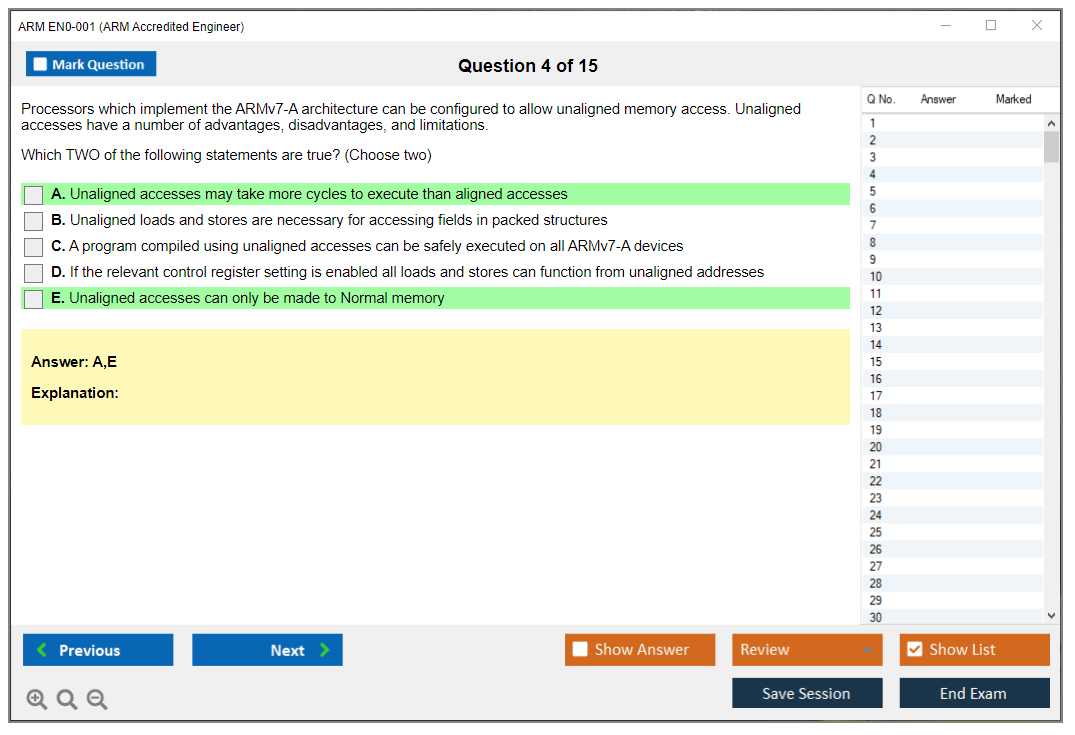1075x735 pixels.
Task: Click the zoom reset magnifier icon
Action: click(x=67, y=700)
